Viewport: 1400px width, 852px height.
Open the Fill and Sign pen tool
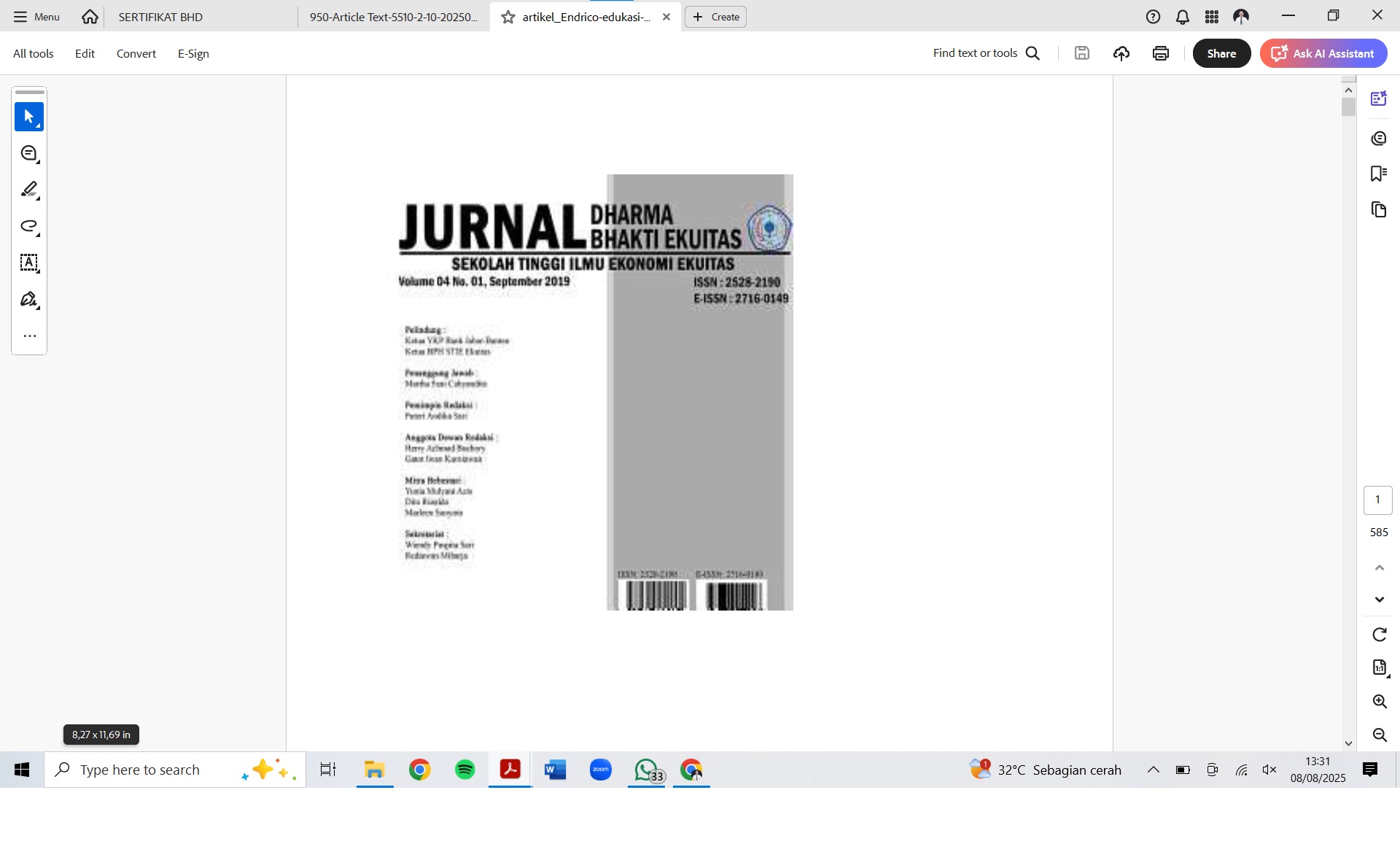pos(29,299)
